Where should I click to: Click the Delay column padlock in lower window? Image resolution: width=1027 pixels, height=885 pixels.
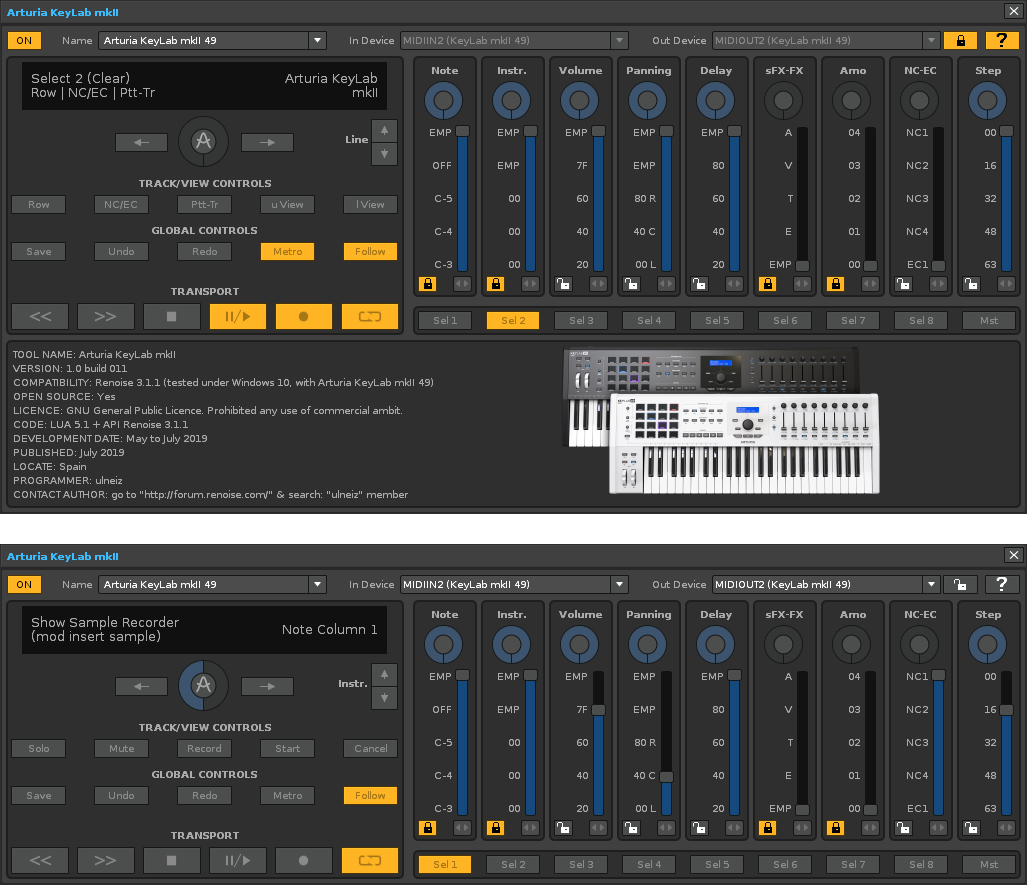(x=700, y=828)
